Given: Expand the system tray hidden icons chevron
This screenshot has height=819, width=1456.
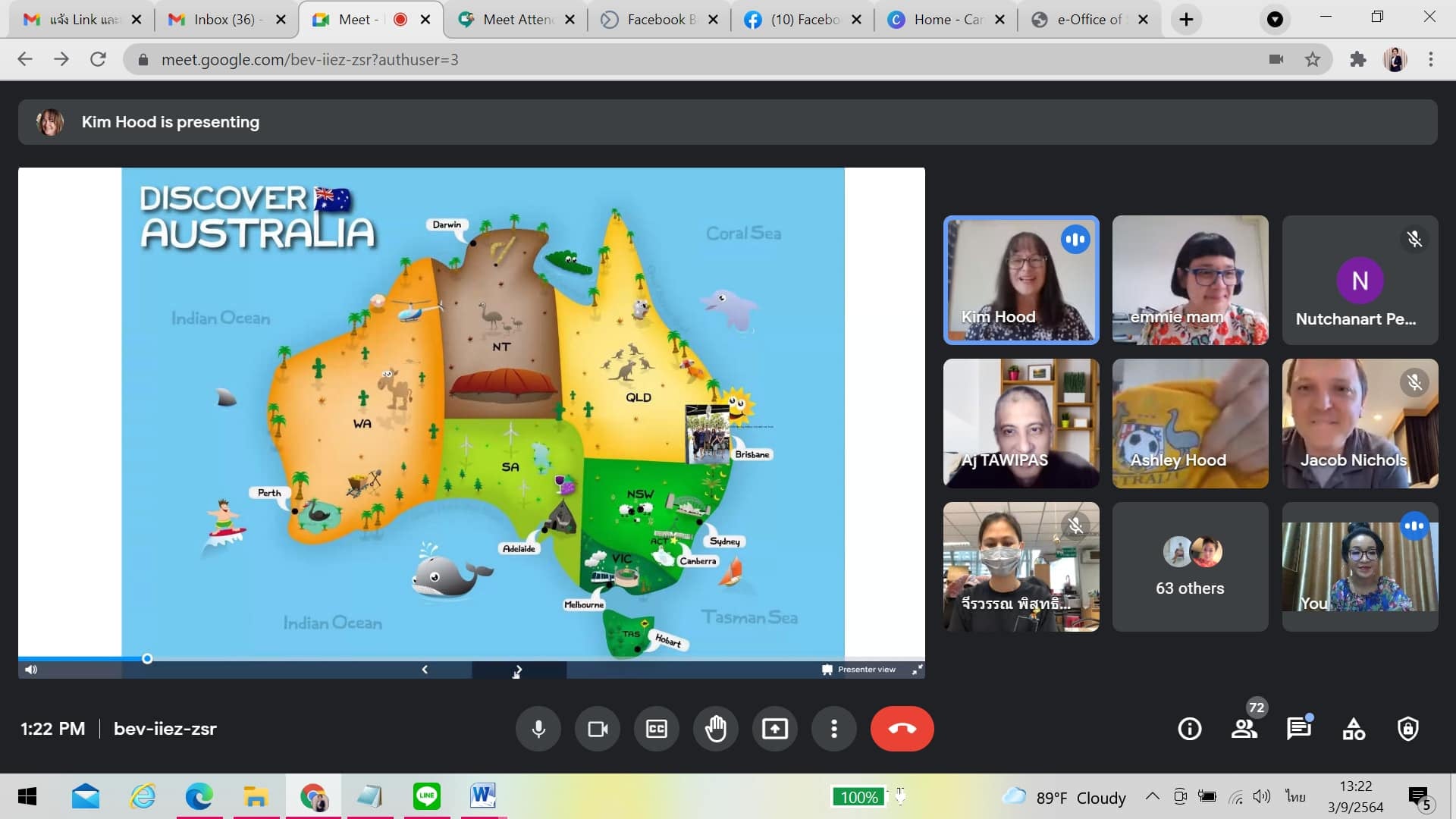Looking at the screenshot, I should click(x=1152, y=796).
